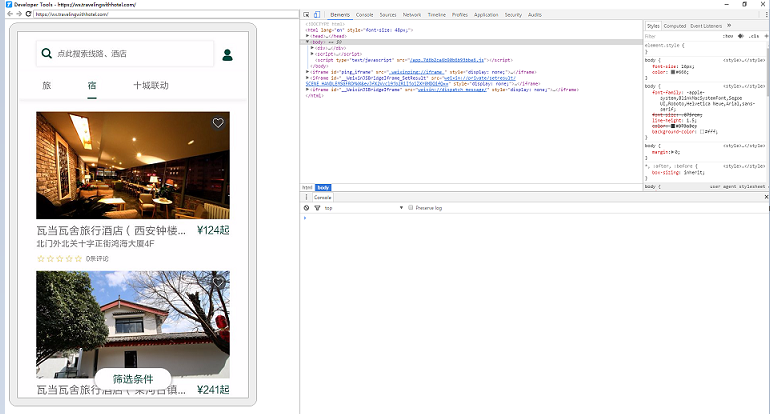Click the #fff background-color swatch
The width and height of the screenshot is (770, 414).
coord(704,131)
